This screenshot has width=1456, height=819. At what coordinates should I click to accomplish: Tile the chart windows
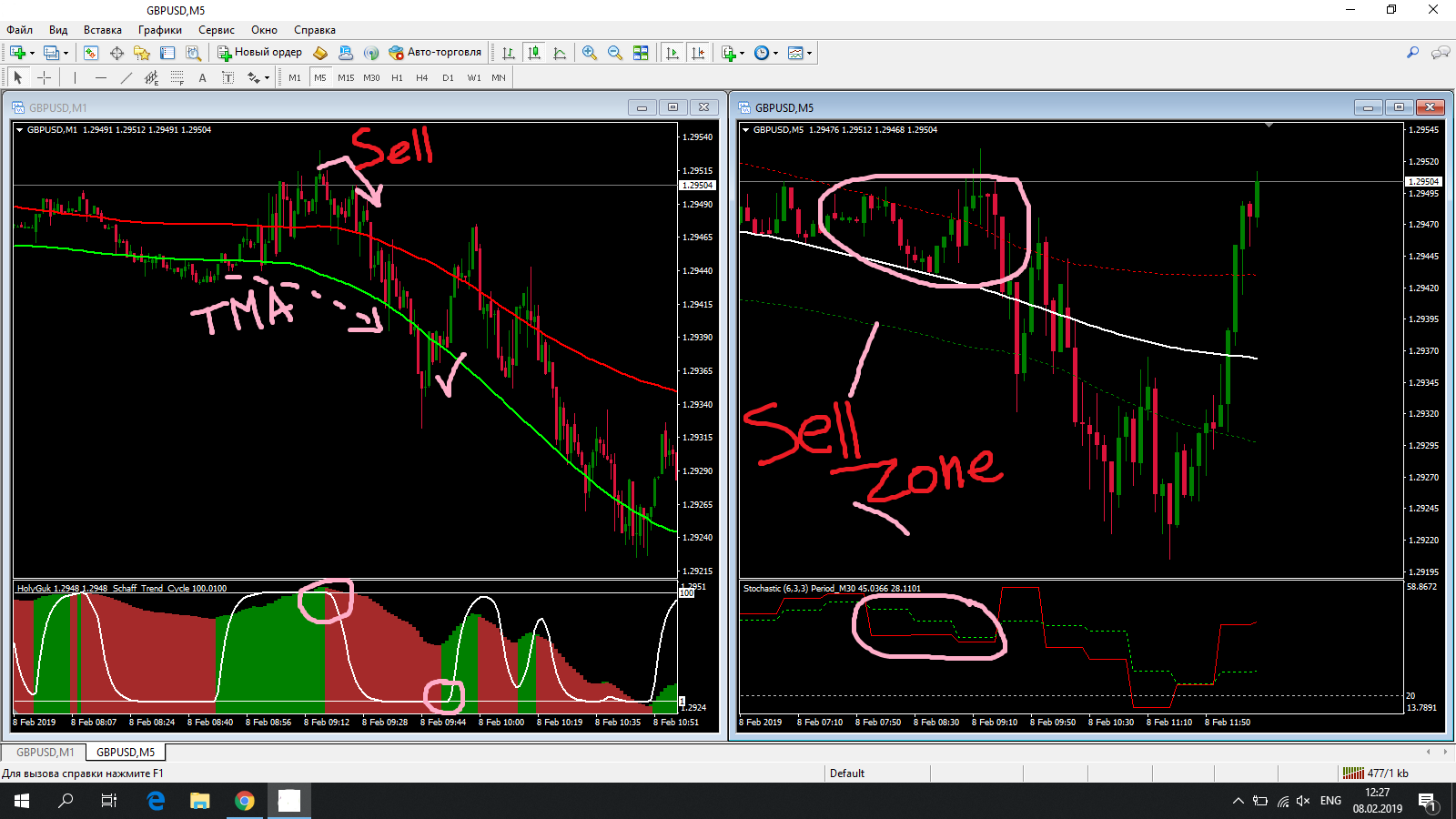coord(641,53)
